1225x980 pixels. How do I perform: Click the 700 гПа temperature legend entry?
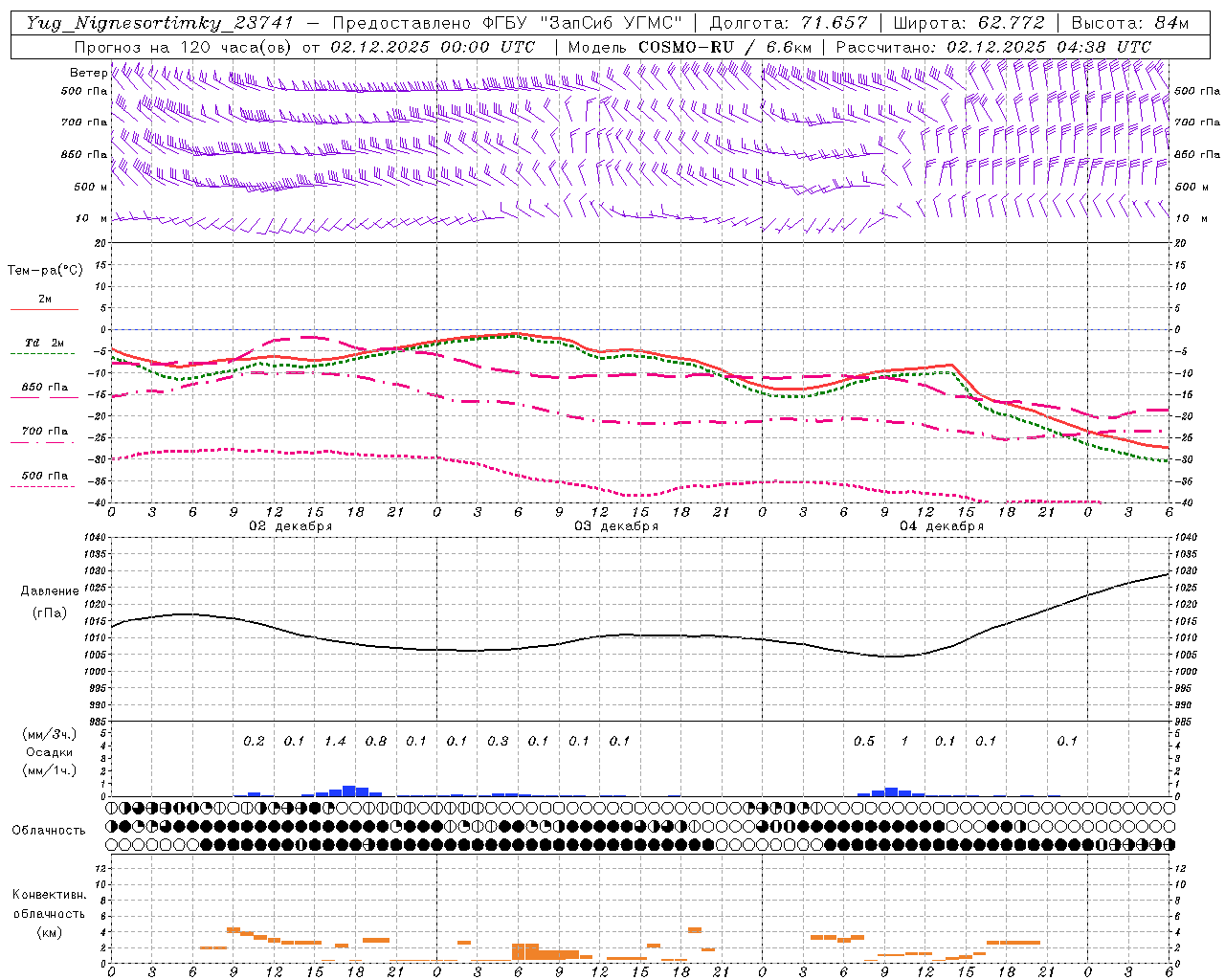coord(44,432)
